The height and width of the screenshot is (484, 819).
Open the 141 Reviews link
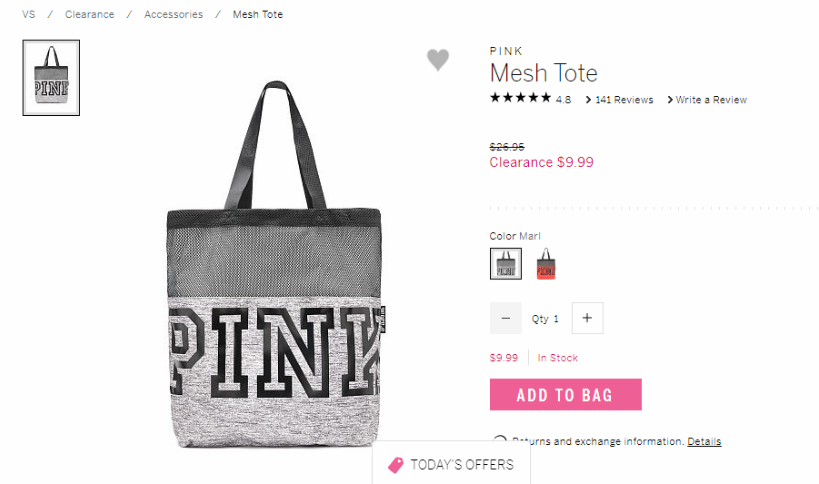pos(619,100)
